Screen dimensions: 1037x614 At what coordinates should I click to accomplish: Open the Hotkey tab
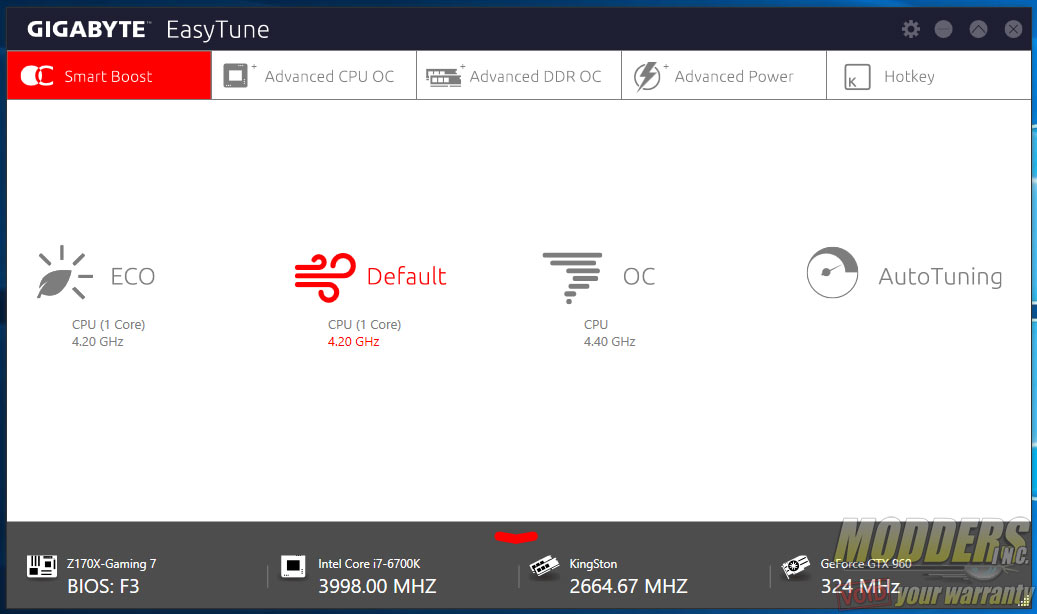(x=929, y=75)
